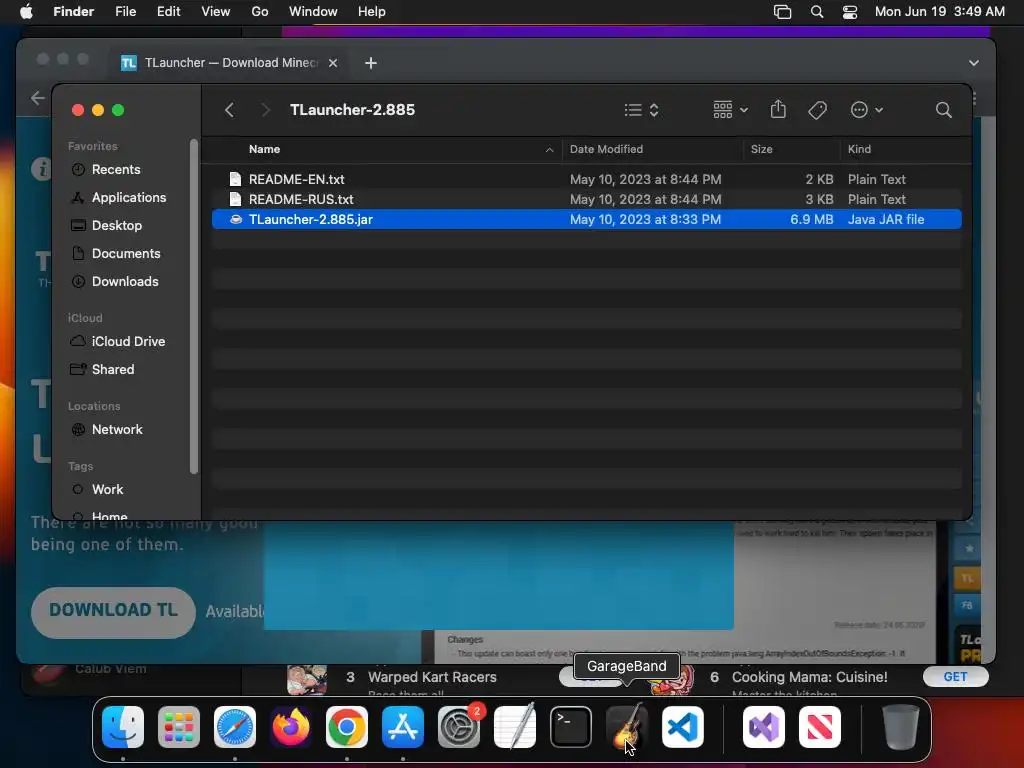1024x768 pixels.
Task: Switch to TLauncher browser tab
Action: 230,63
